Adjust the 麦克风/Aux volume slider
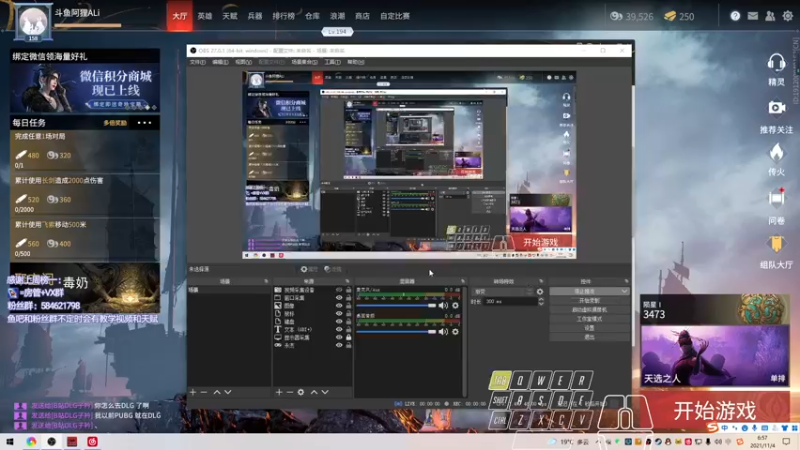 coord(396,305)
